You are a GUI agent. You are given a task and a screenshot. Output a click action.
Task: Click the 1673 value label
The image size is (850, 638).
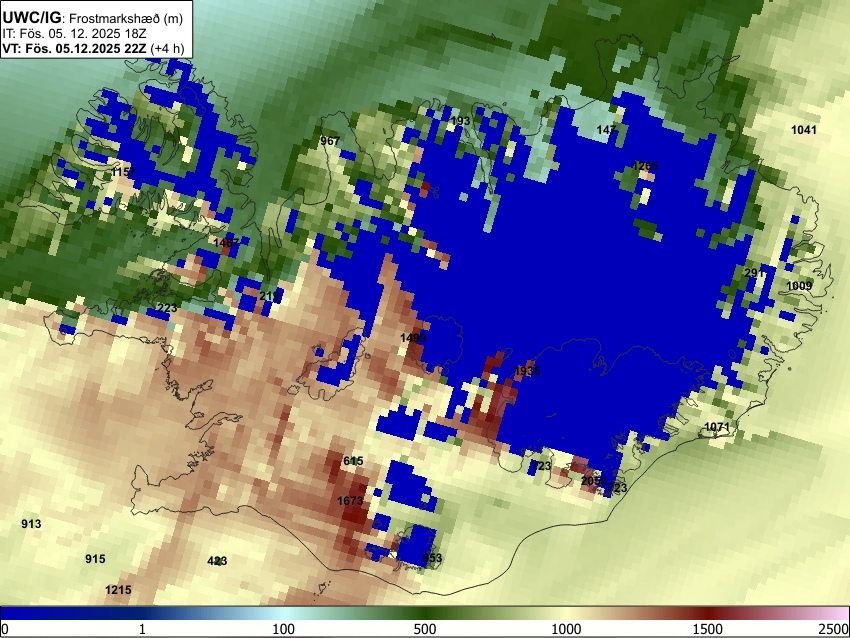350,501
